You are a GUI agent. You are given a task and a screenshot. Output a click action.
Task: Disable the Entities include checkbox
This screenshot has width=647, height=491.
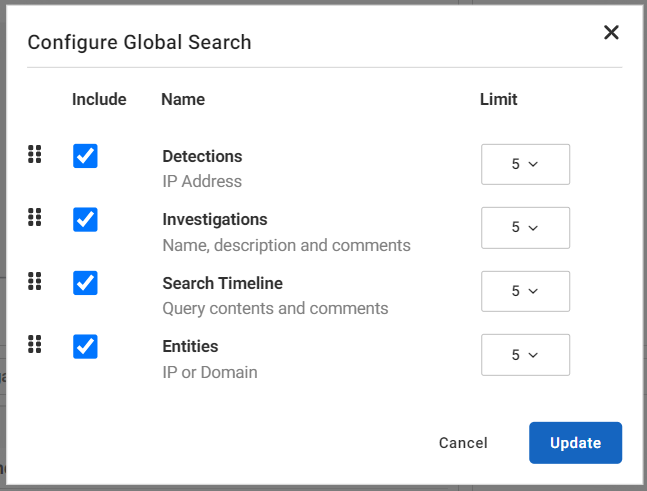point(86,347)
